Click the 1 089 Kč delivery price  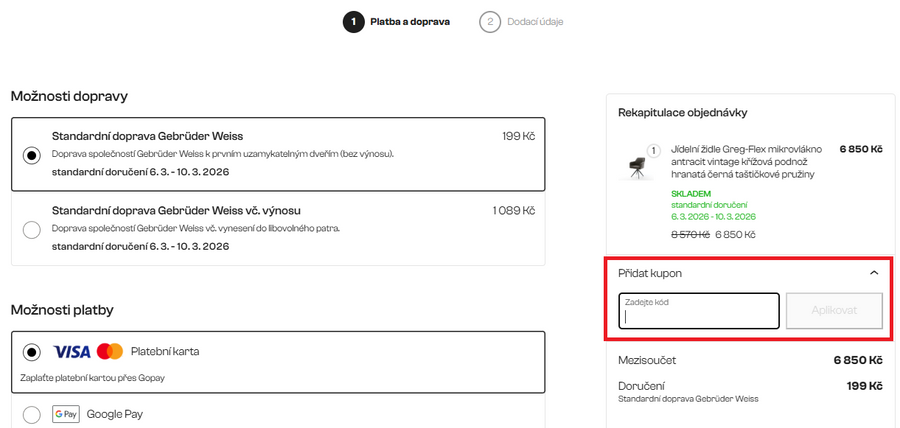(514, 211)
